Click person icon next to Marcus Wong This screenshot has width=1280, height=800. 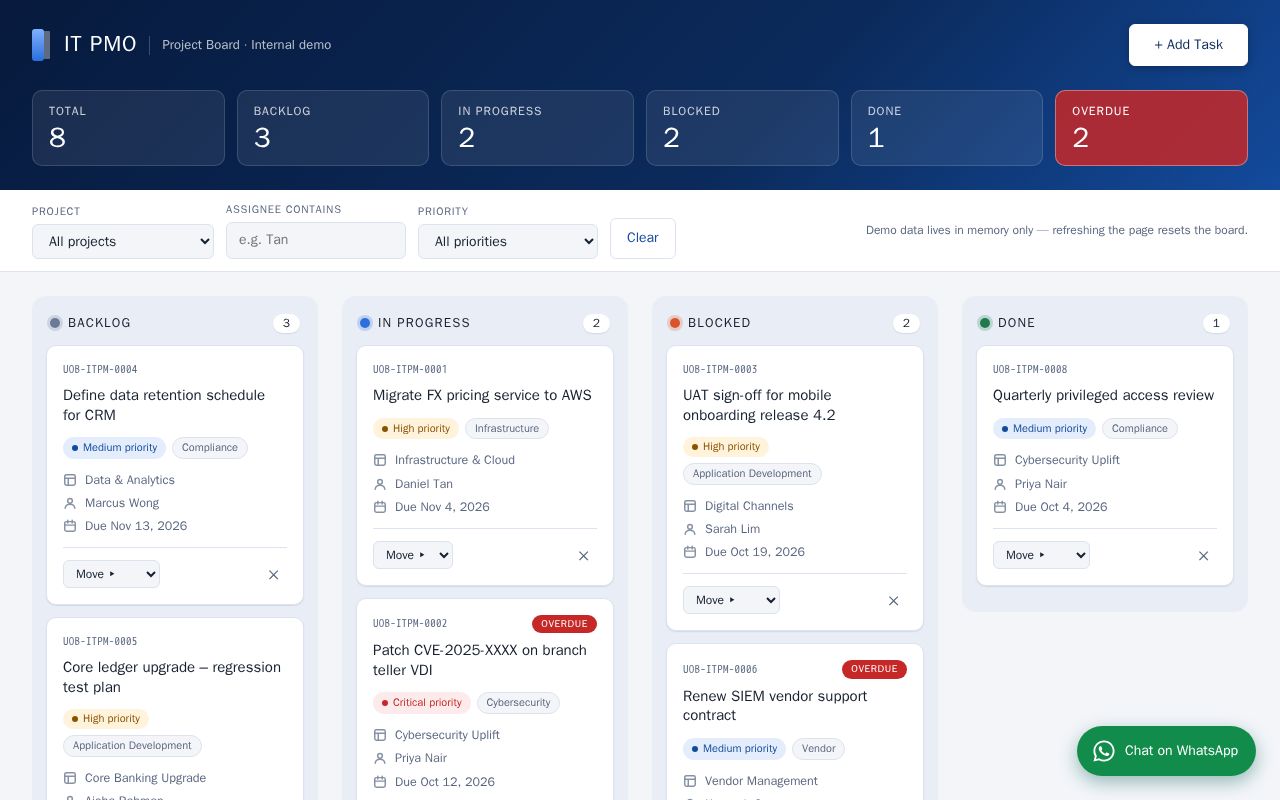tap(70, 503)
